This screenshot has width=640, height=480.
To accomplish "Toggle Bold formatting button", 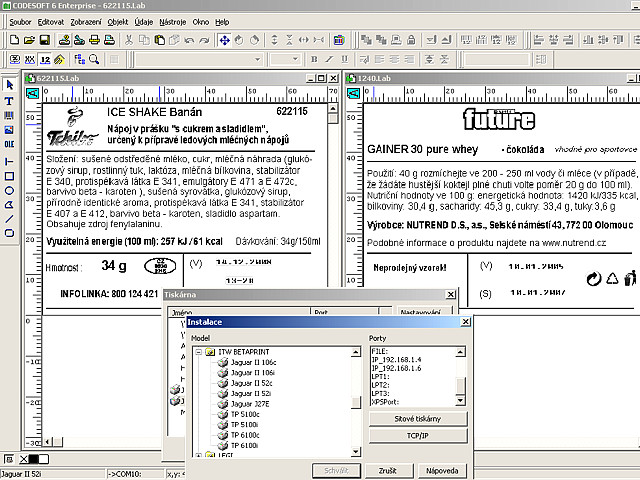I will [x=314, y=60].
